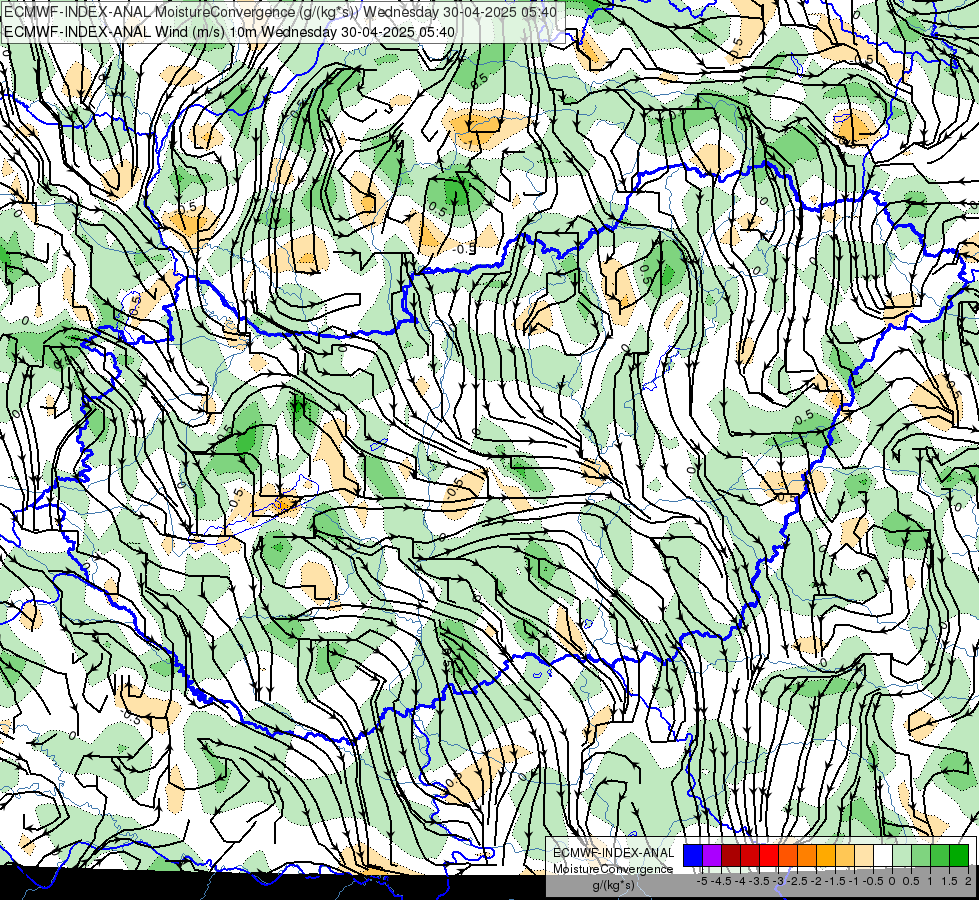Pick the light green swatch between 1 and 1.5

point(921,855)
